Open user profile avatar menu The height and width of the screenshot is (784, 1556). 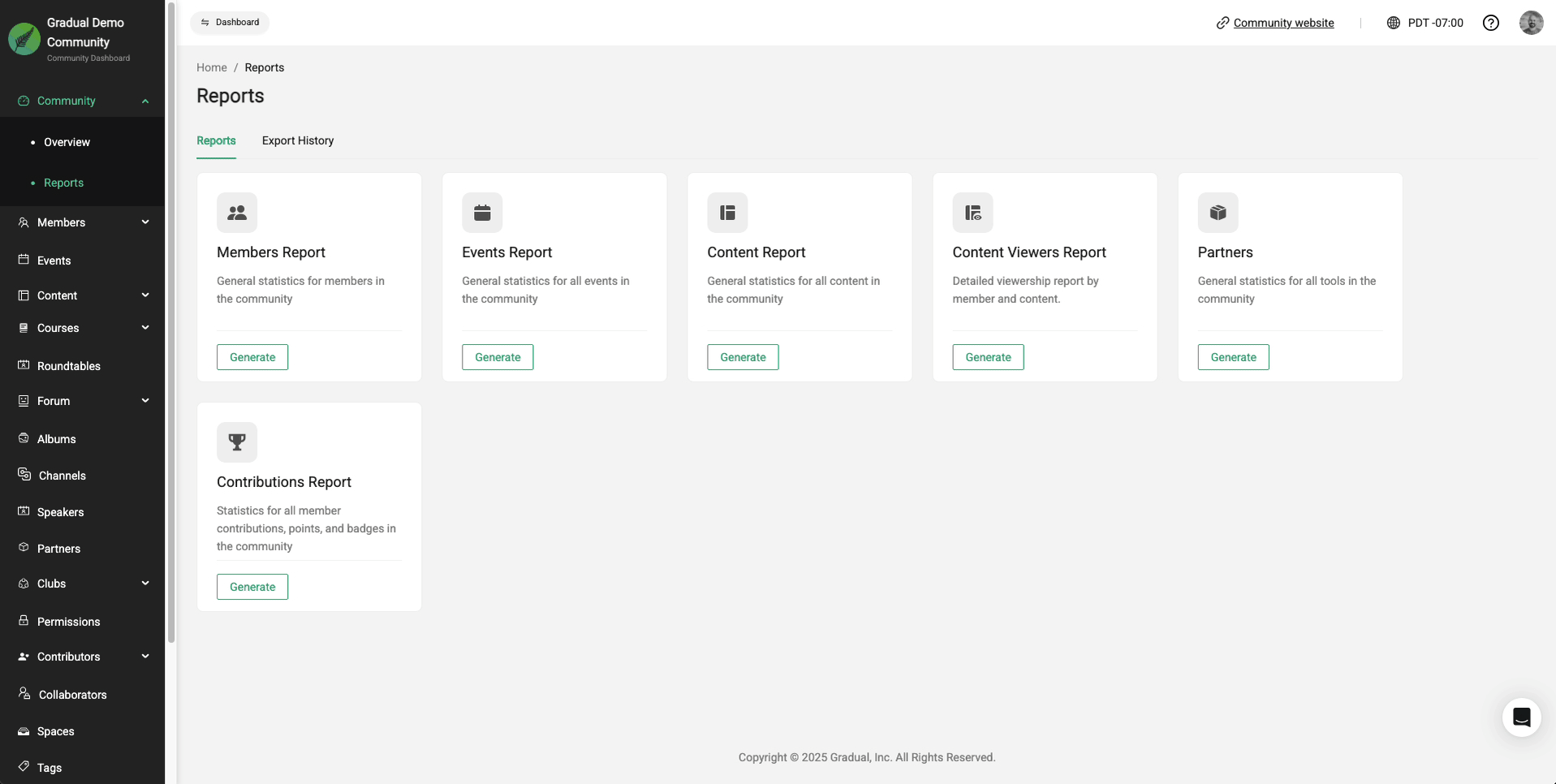[x=1531, y=23]
